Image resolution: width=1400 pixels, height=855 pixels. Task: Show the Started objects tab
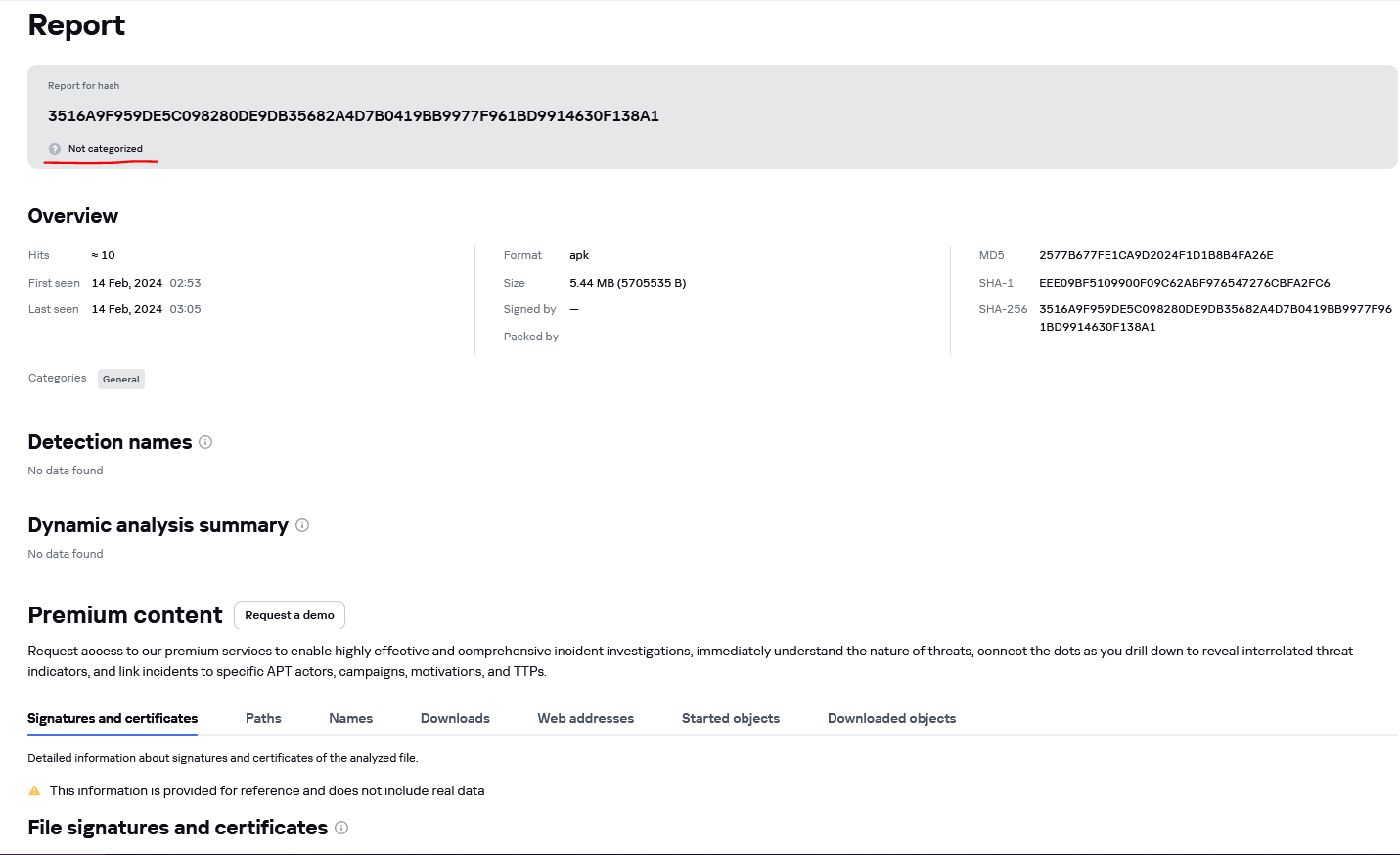731,718
